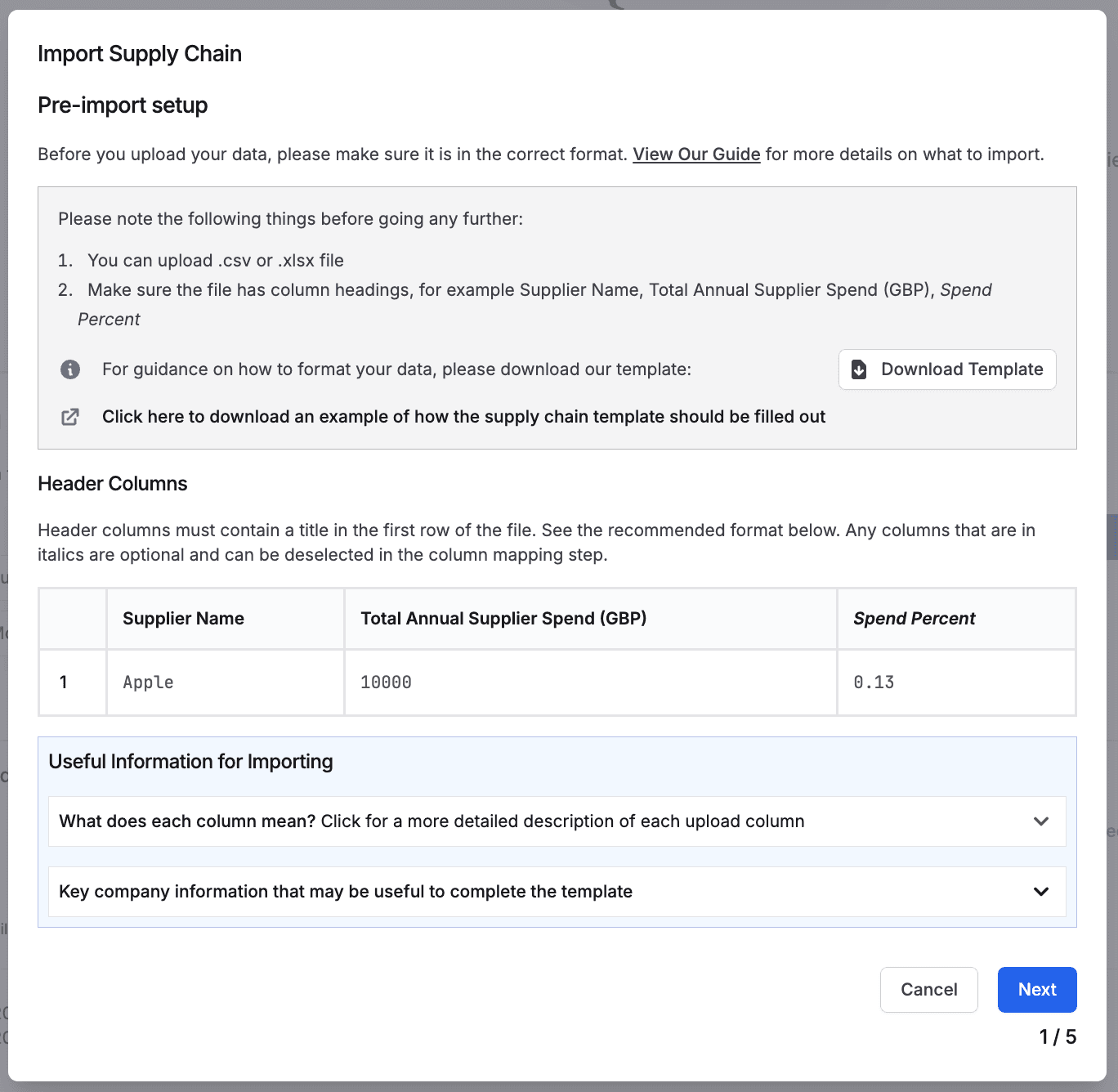Screen dimensions: 1118x1092
Task: Click the info circle icon beside template guidance
Action: [70, 369]
